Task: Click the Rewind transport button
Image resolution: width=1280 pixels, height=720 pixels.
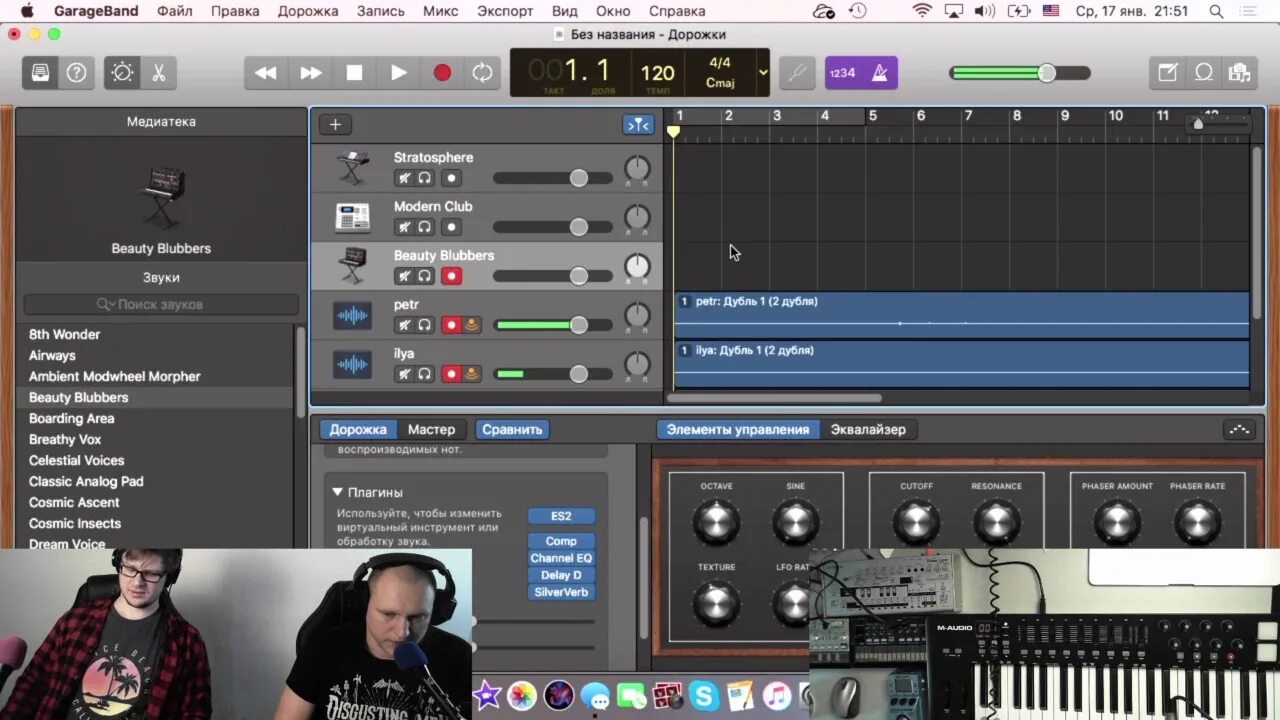Action: (266, 73)
